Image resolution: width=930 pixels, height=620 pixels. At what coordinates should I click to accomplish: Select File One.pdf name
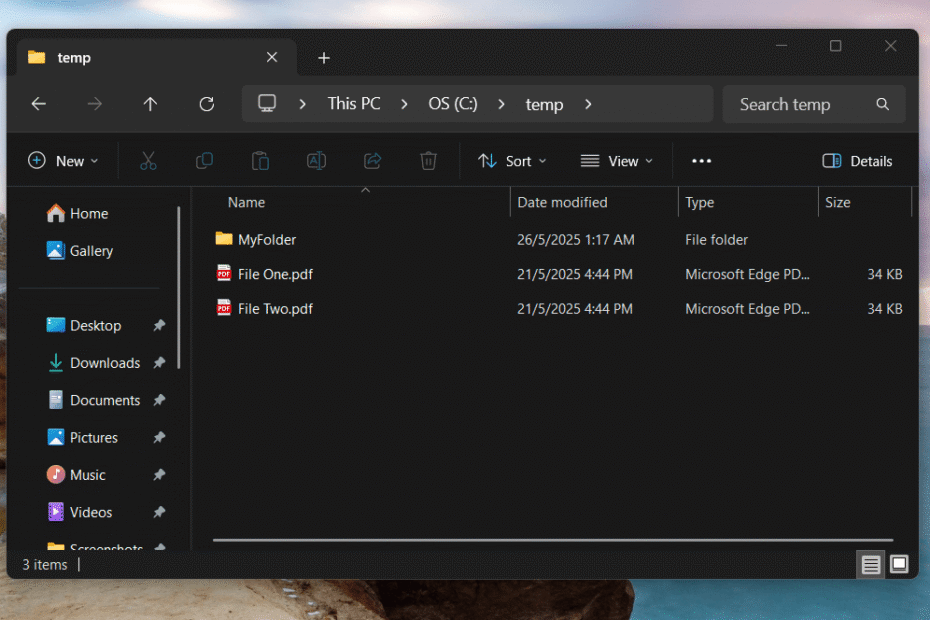click(275, 274)
